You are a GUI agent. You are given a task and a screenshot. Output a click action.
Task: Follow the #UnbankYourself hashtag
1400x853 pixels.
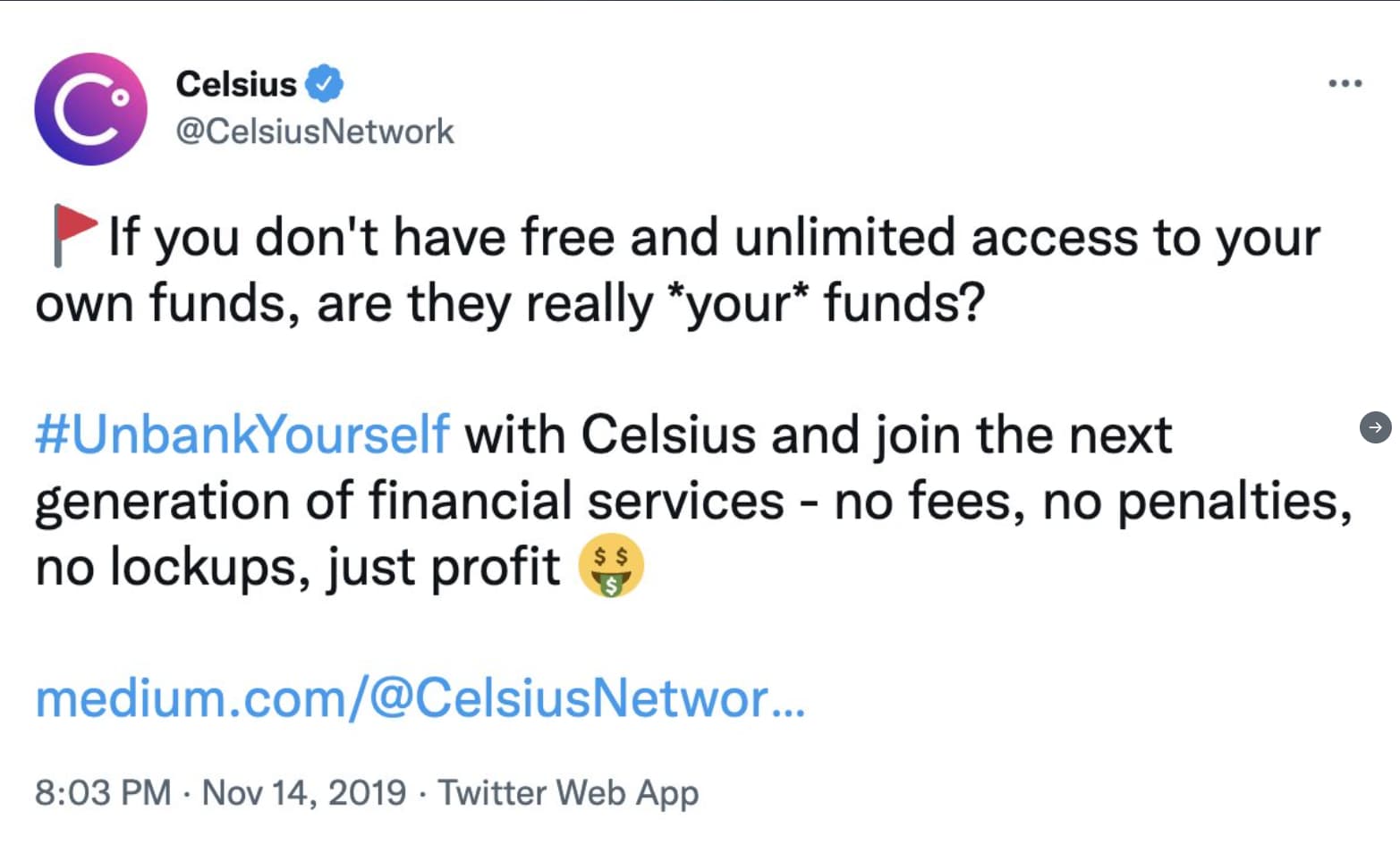(x=242, y=435)
